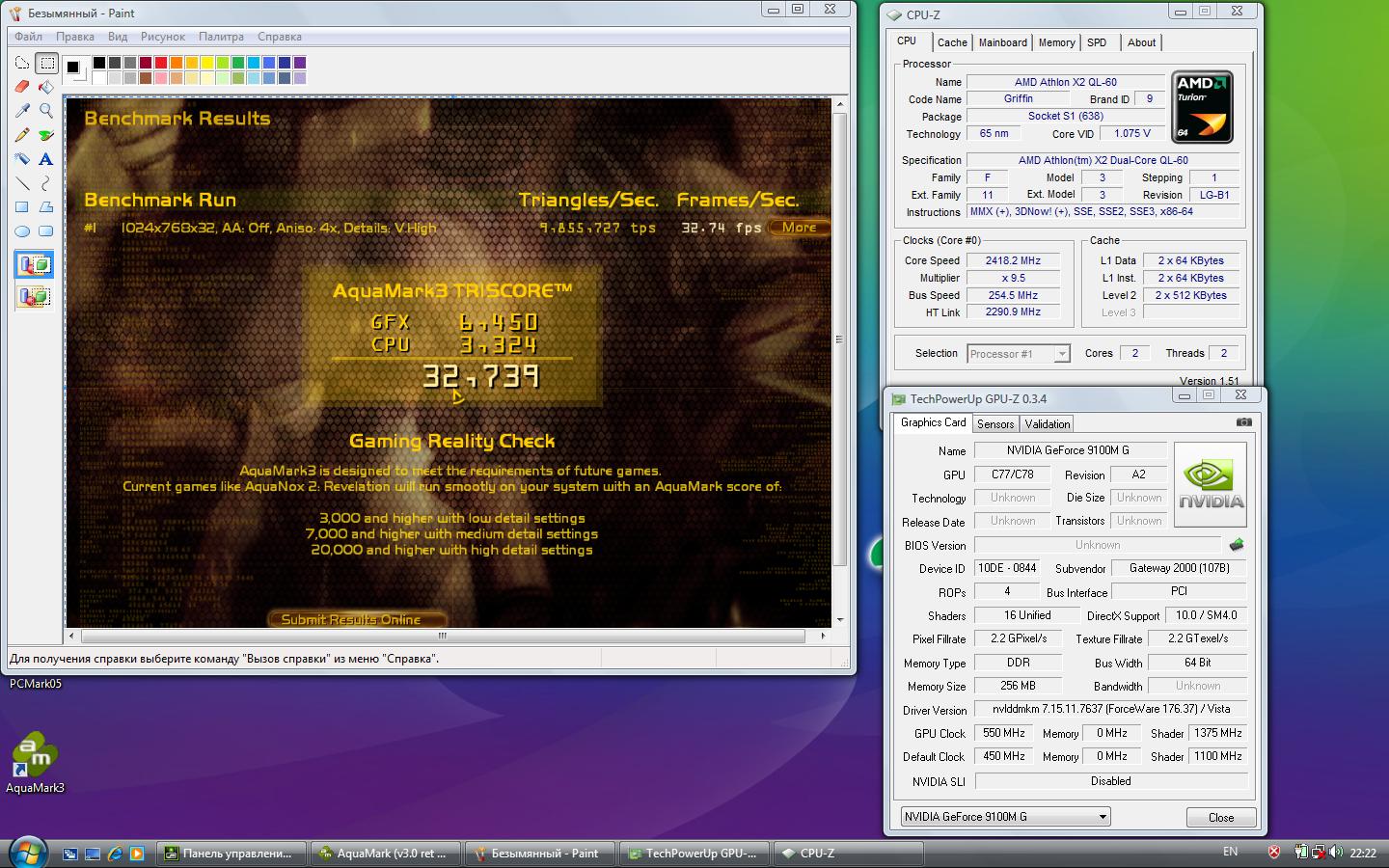Pick the Curve tool in Paint
The image size is (1389, 868).
pos(46,183)
